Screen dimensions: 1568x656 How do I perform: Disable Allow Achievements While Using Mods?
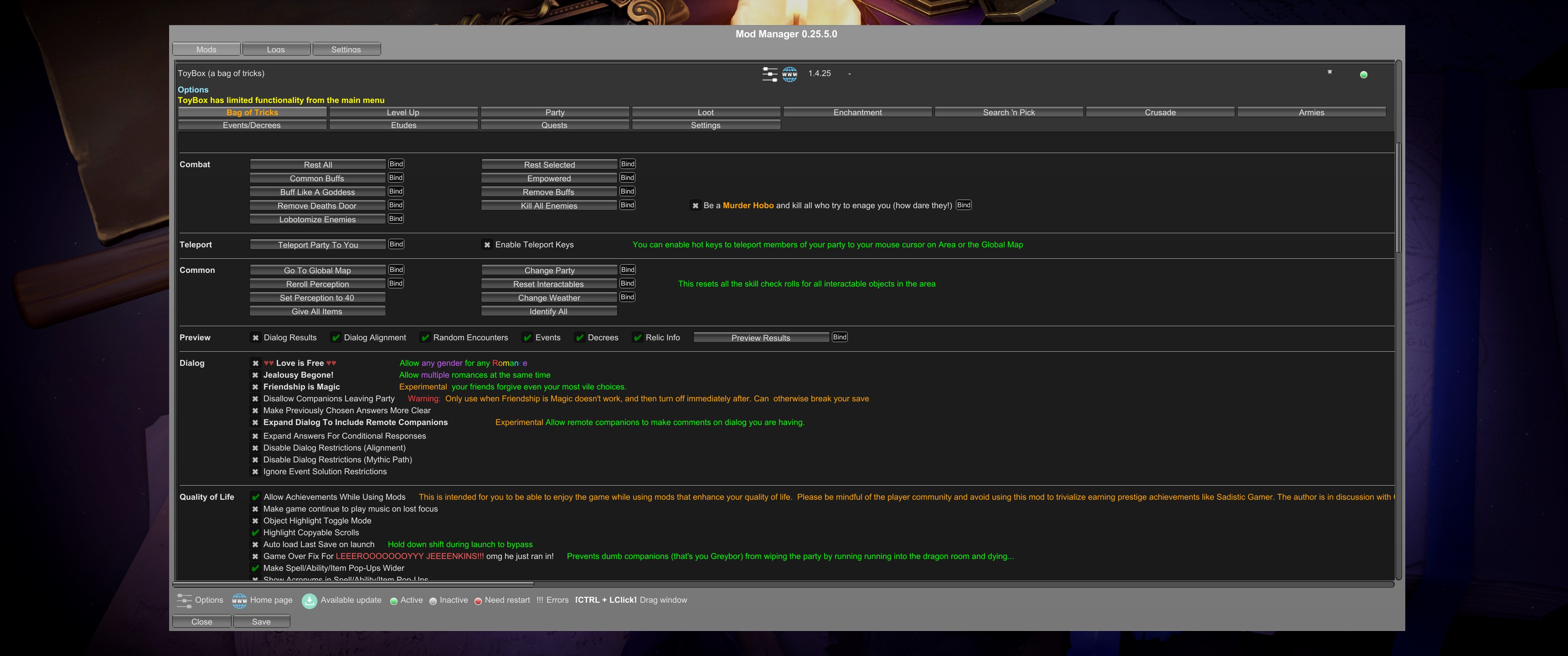point(256,497)
